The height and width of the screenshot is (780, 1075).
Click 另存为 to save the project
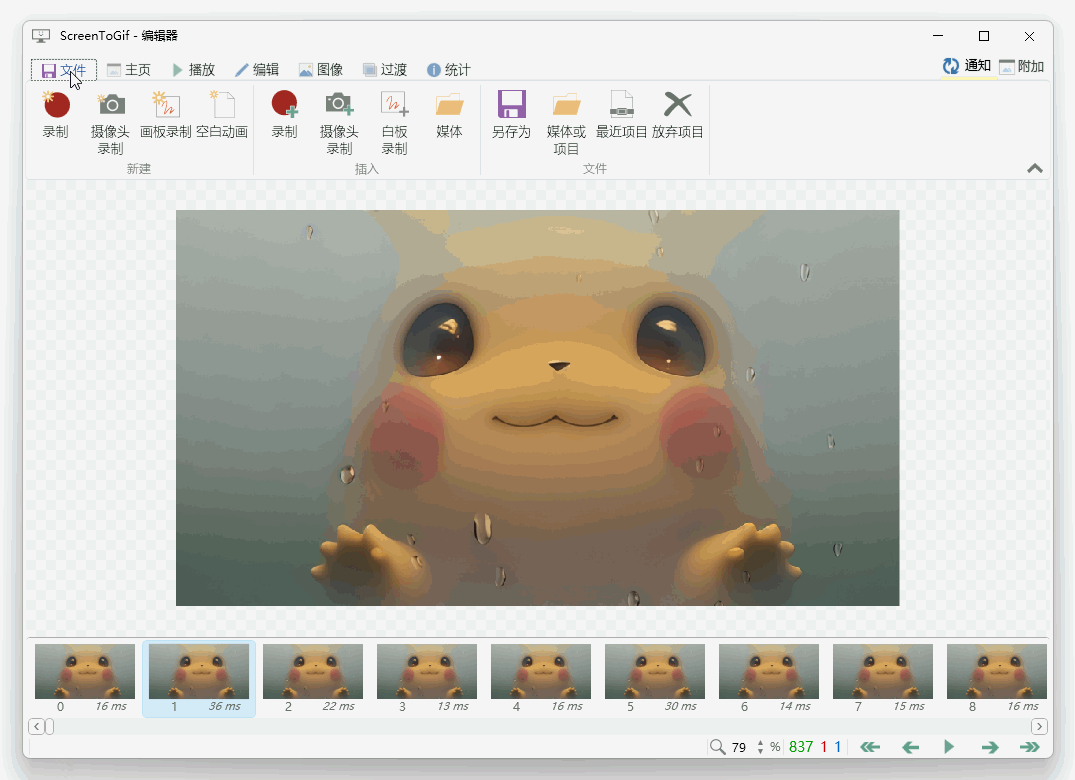[511, 115]
